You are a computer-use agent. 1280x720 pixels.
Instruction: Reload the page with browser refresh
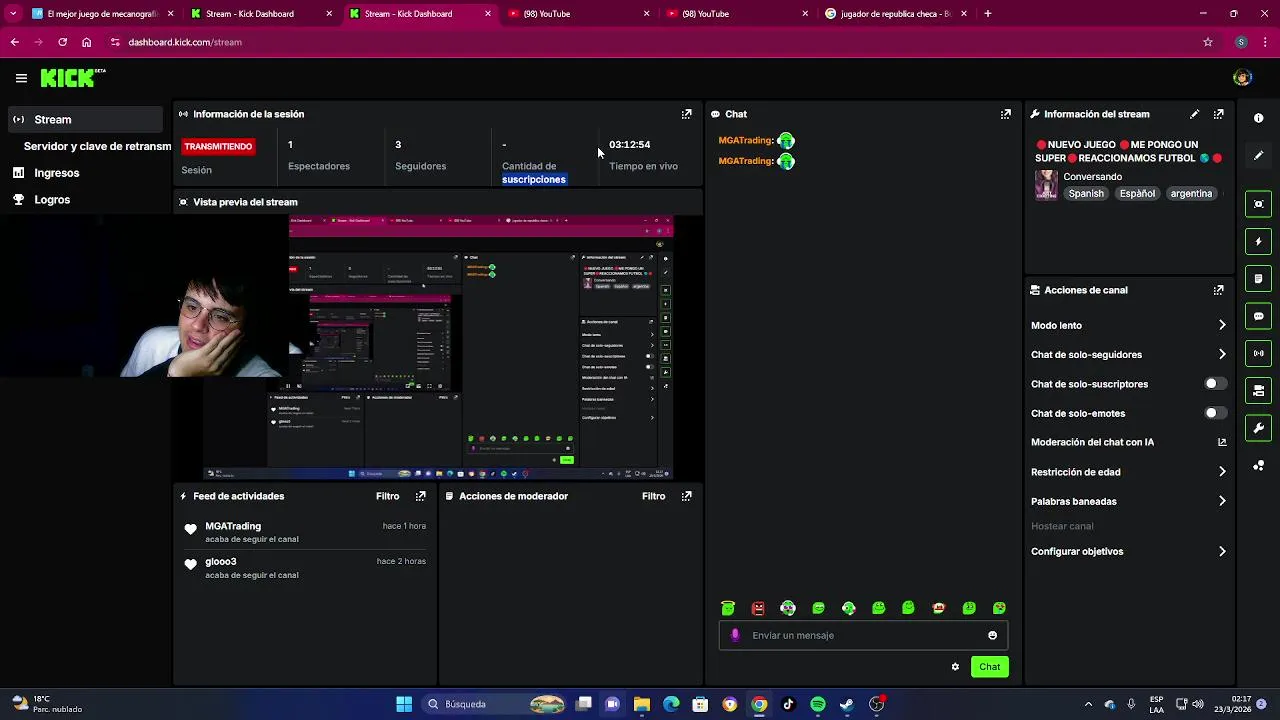(62, 42)
